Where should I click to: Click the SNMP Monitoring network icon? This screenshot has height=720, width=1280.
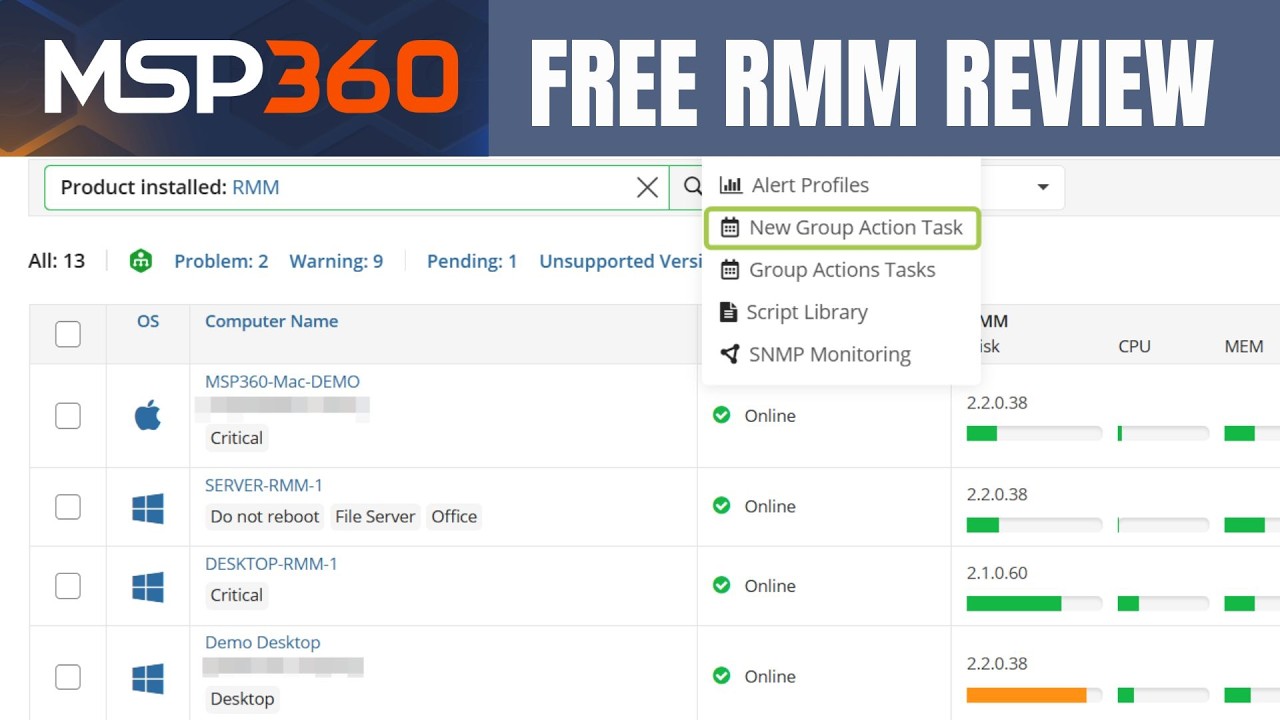730,354
